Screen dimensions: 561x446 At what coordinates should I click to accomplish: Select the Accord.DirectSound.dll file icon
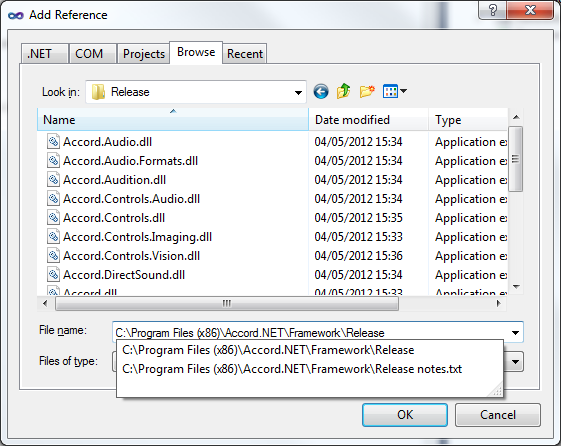53,275
